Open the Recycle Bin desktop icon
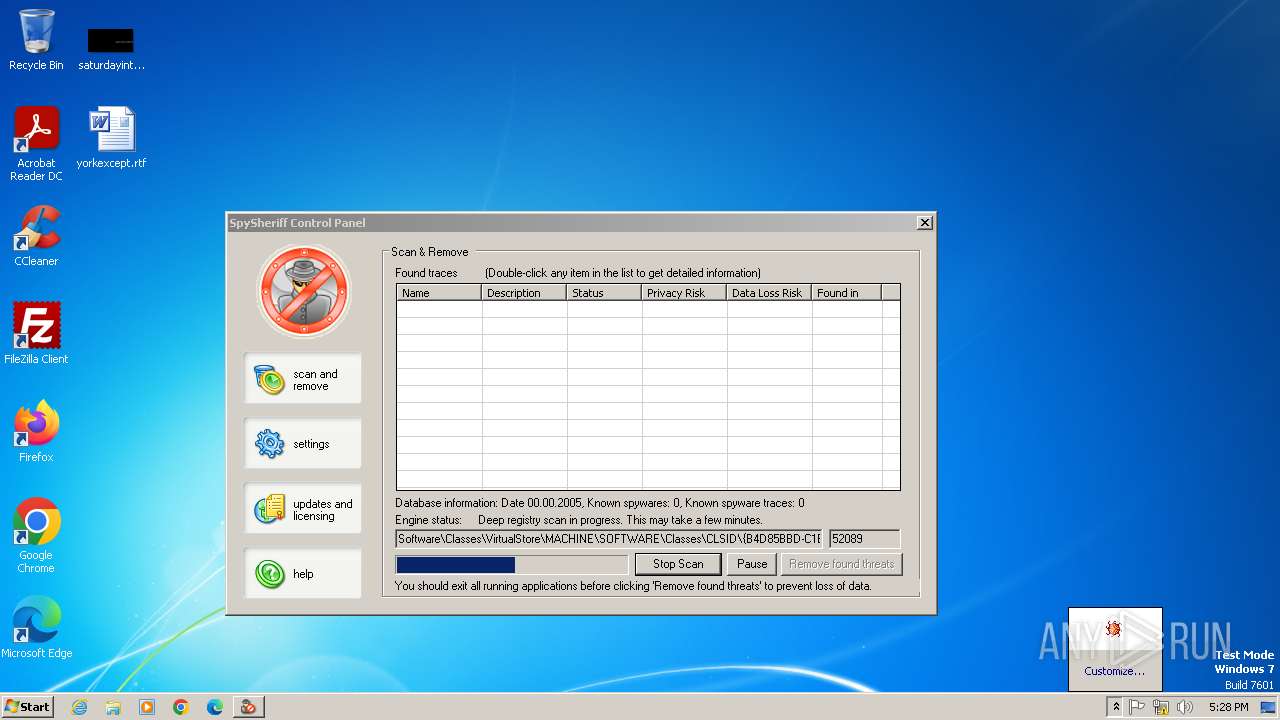This screenshot has height=720, width=1280. (36, 40)
